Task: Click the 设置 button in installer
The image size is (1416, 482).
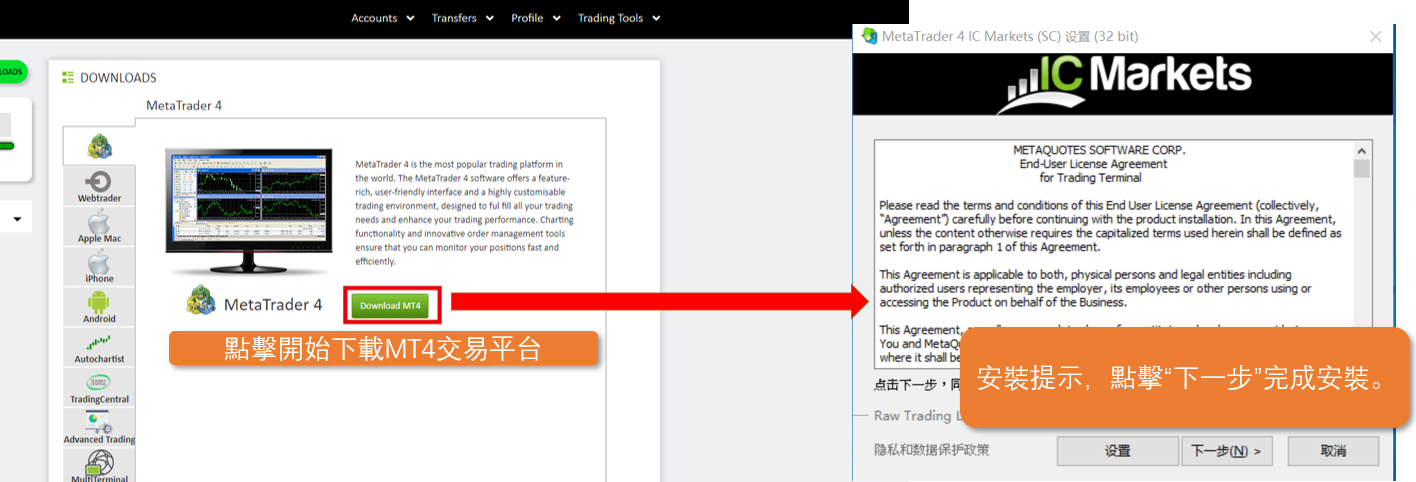Action: [1117, 451]
